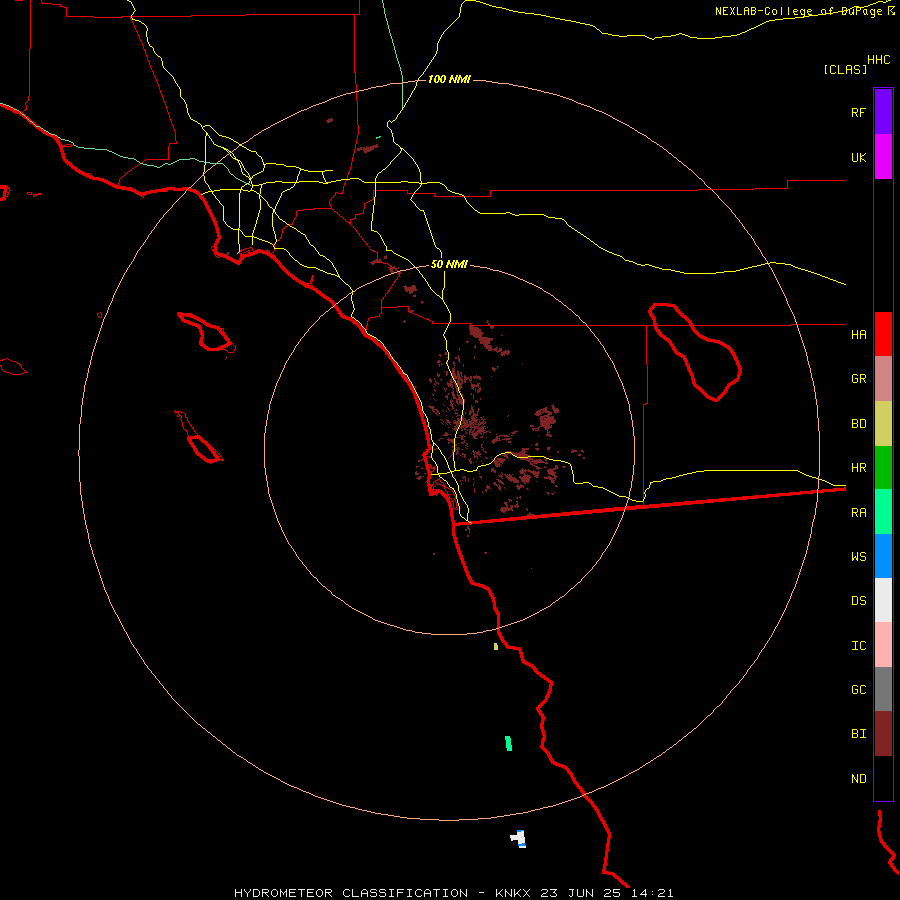Click the HA red legend swatch
Image resolution: width=900 pixels, height=900 pixels.
[883, 334]
